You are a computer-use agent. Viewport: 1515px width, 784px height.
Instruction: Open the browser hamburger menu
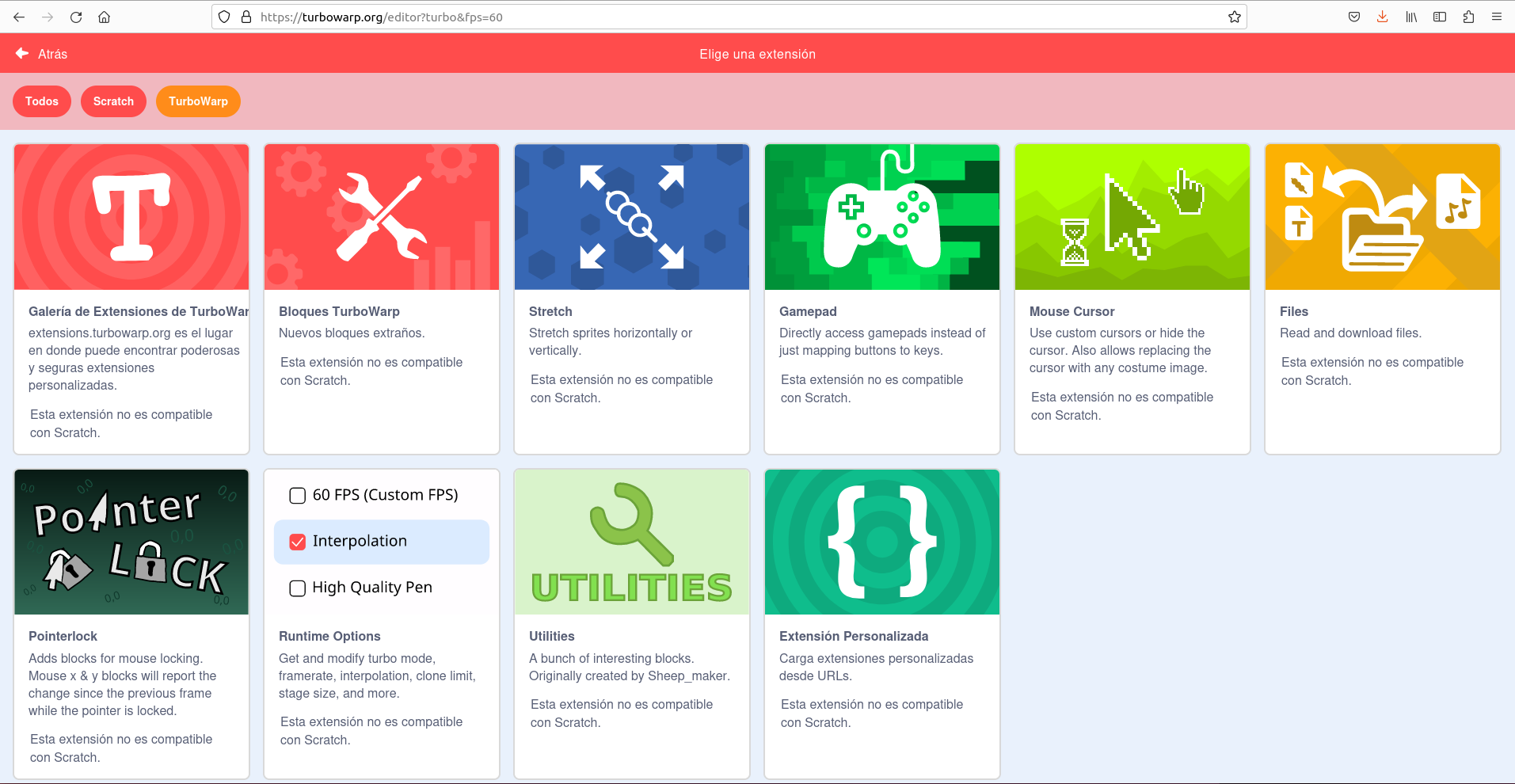coord(1497,17)
